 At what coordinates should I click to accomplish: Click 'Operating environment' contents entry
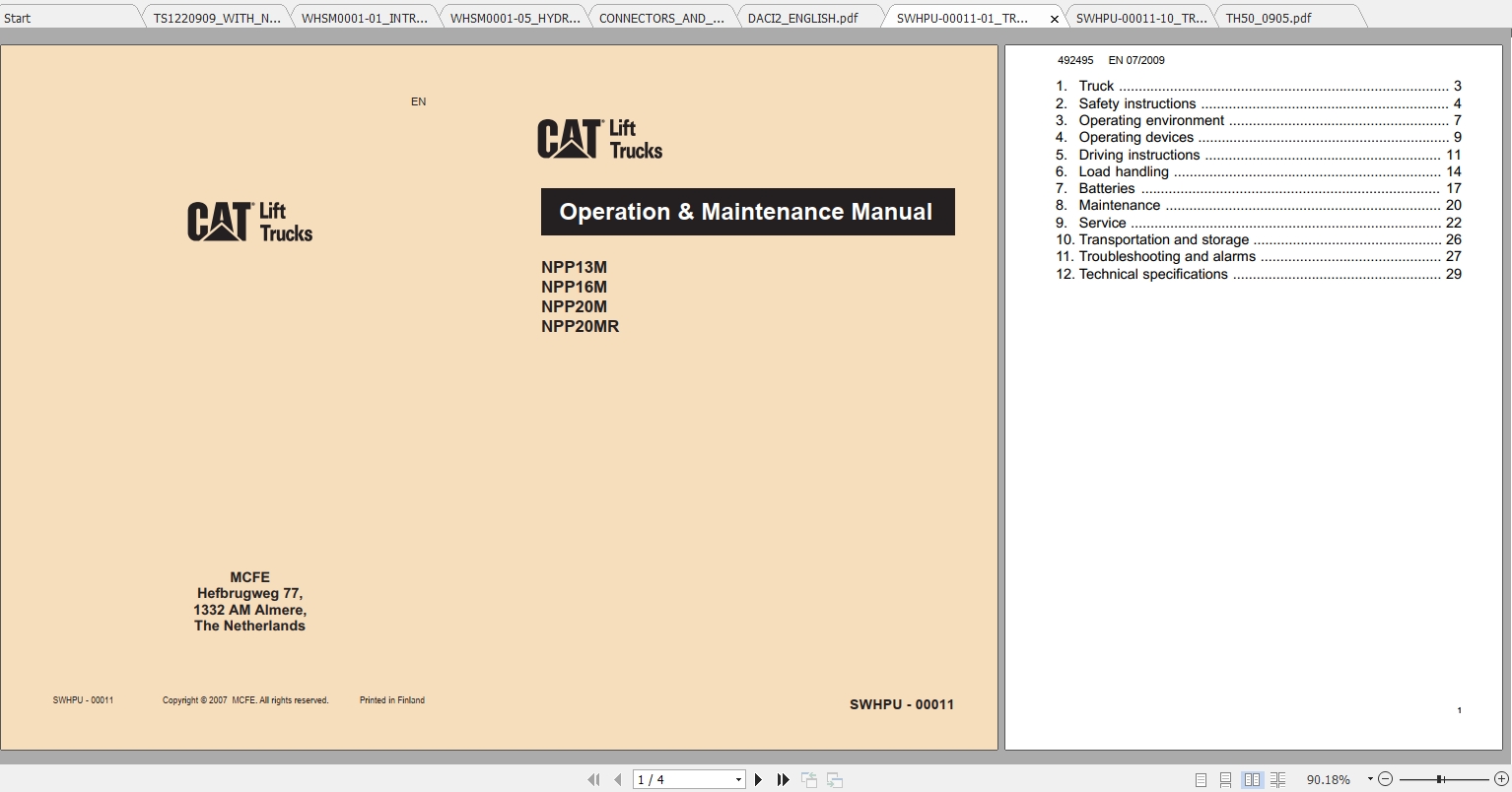(1259, 120)
